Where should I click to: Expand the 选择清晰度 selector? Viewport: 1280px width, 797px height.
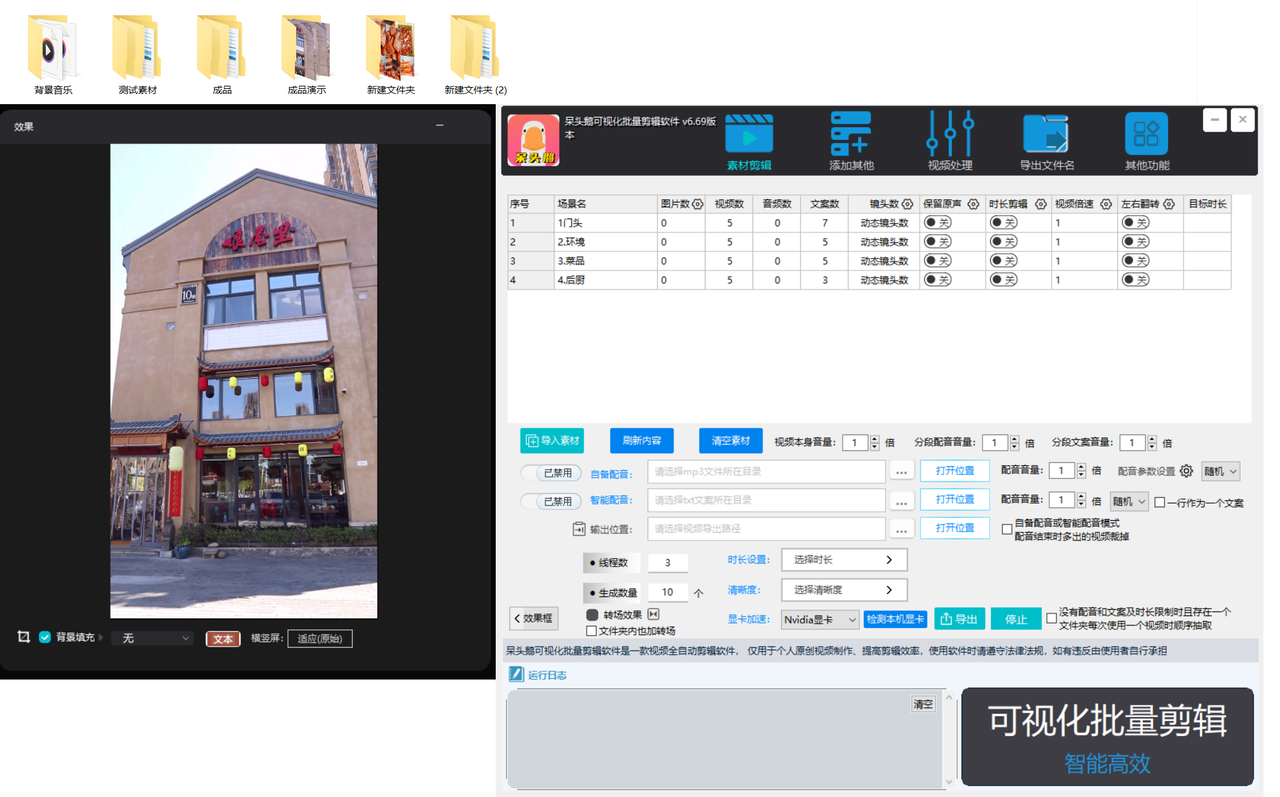click(x=843, y=590)
